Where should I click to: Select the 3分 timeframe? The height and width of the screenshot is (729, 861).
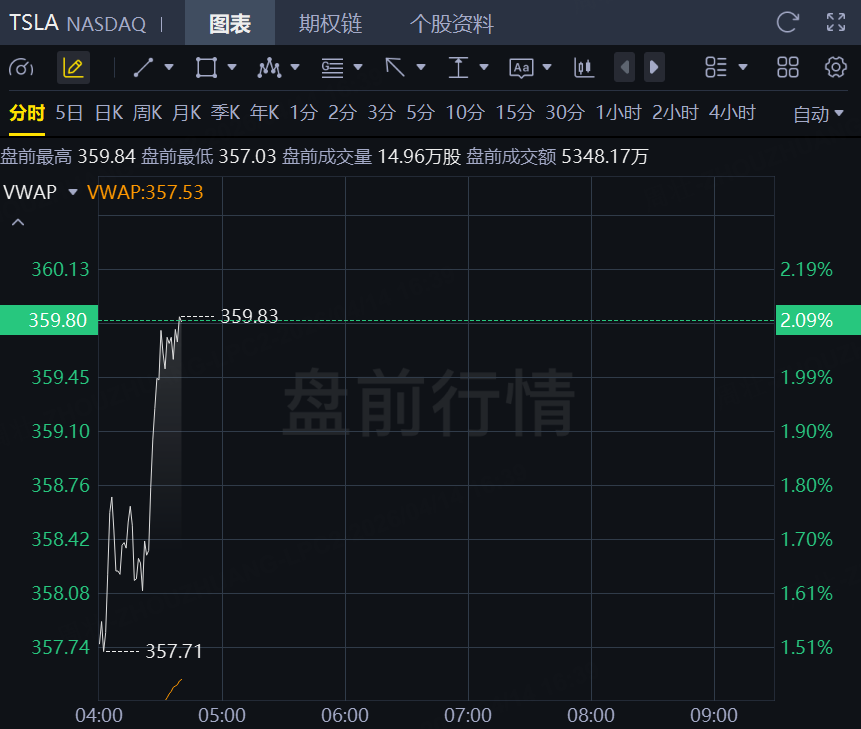coord(382,113)
